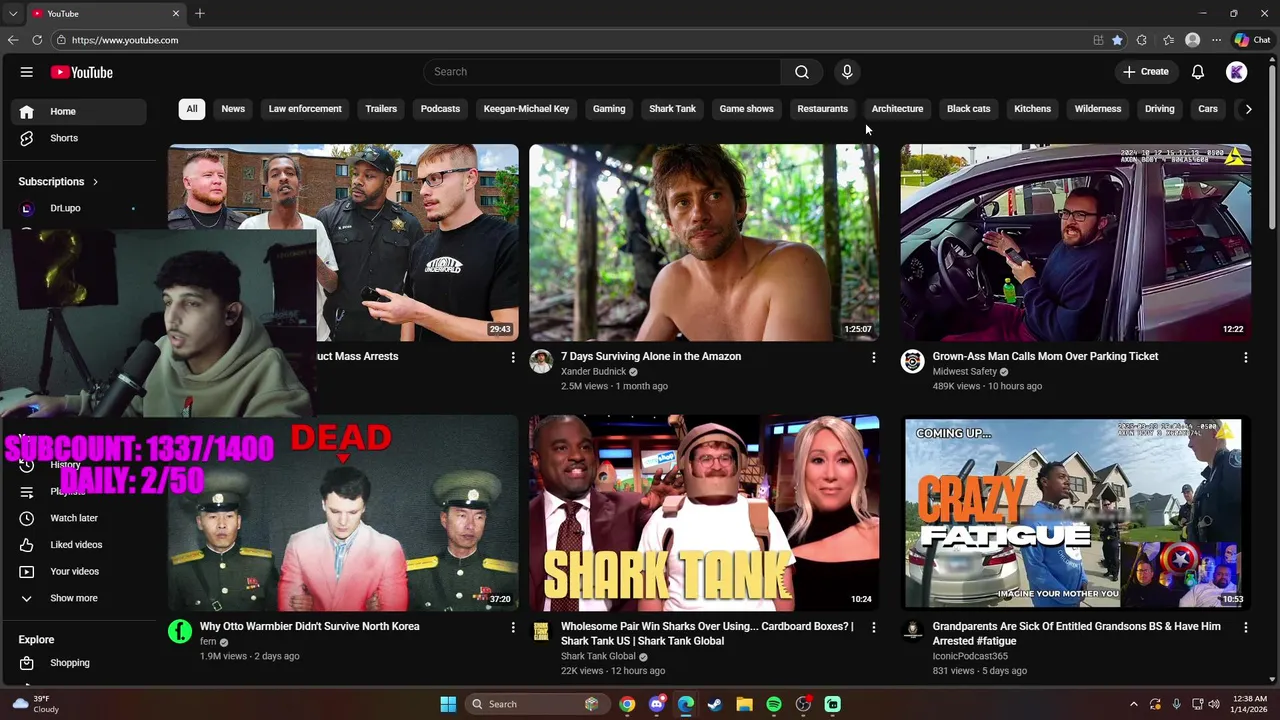Select the Law enforcement chip
This screenshot has width=1280, height=720.
click(x=305, y=109)
